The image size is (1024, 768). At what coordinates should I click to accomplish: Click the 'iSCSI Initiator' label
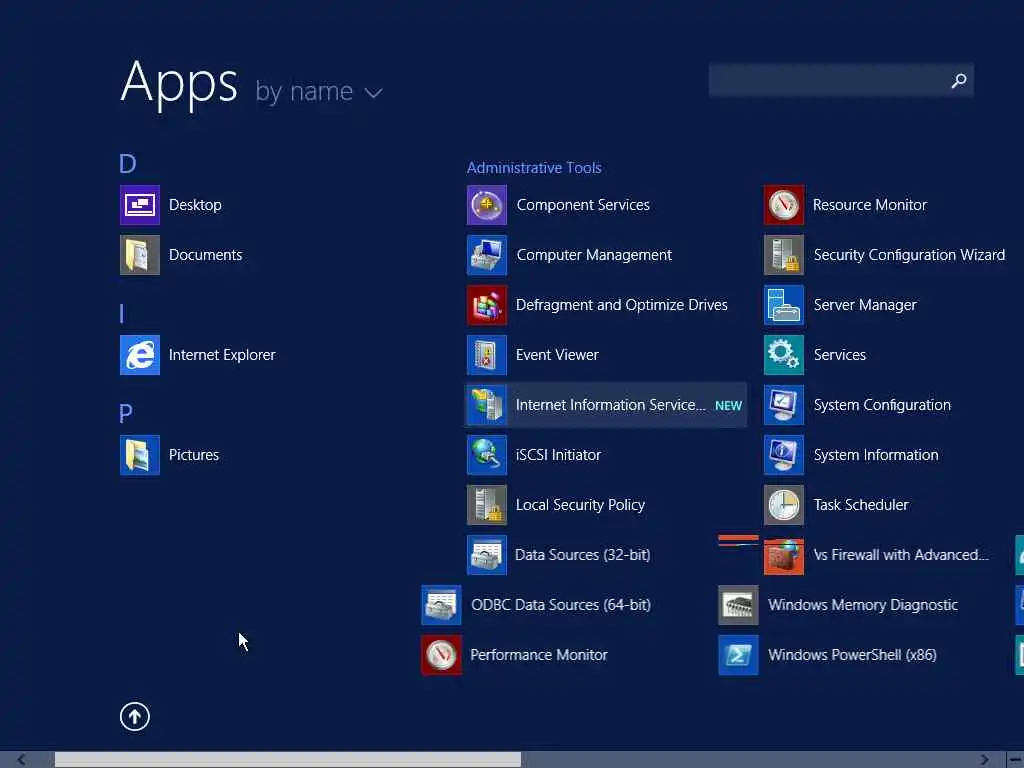[558, 455]
